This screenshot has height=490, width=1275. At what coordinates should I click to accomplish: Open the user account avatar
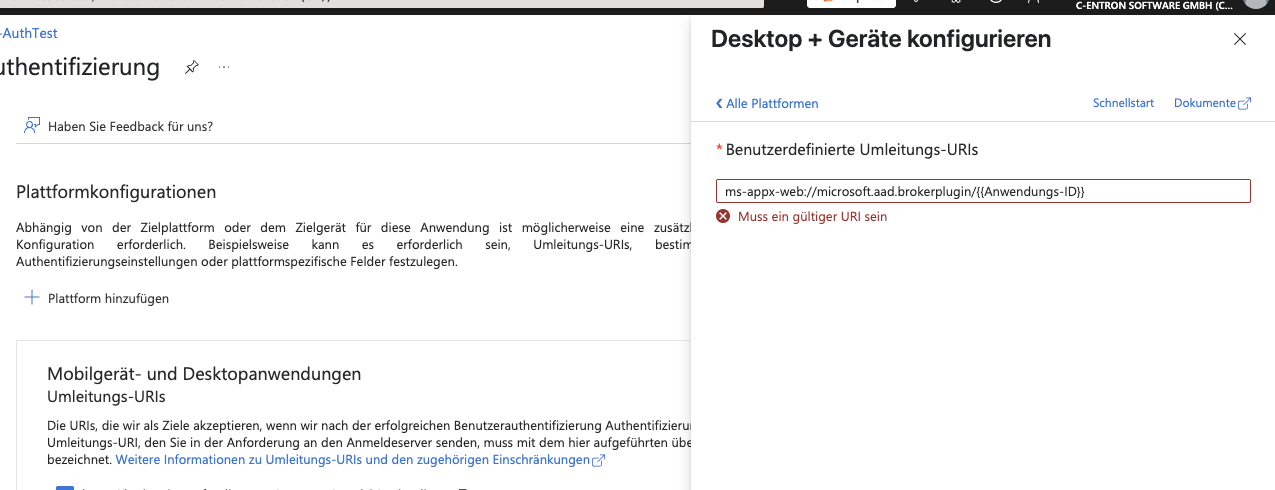[1260, 4]
